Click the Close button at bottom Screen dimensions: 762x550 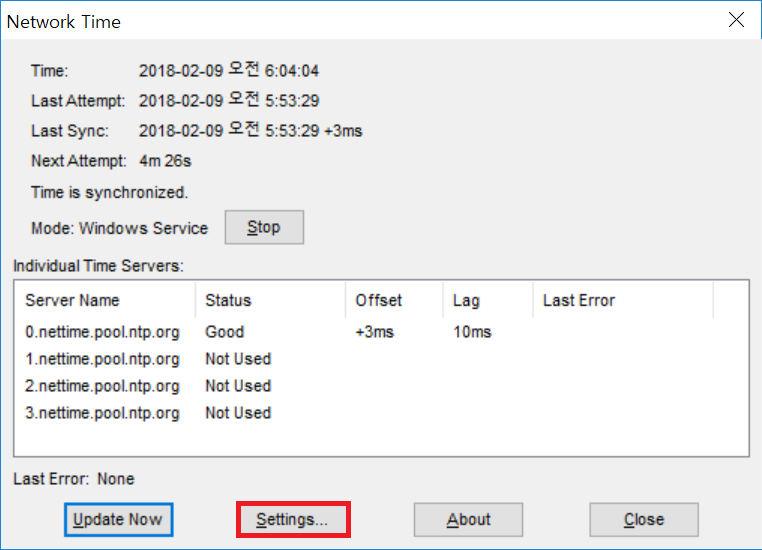pyautogui.click(x=644, y=519)
